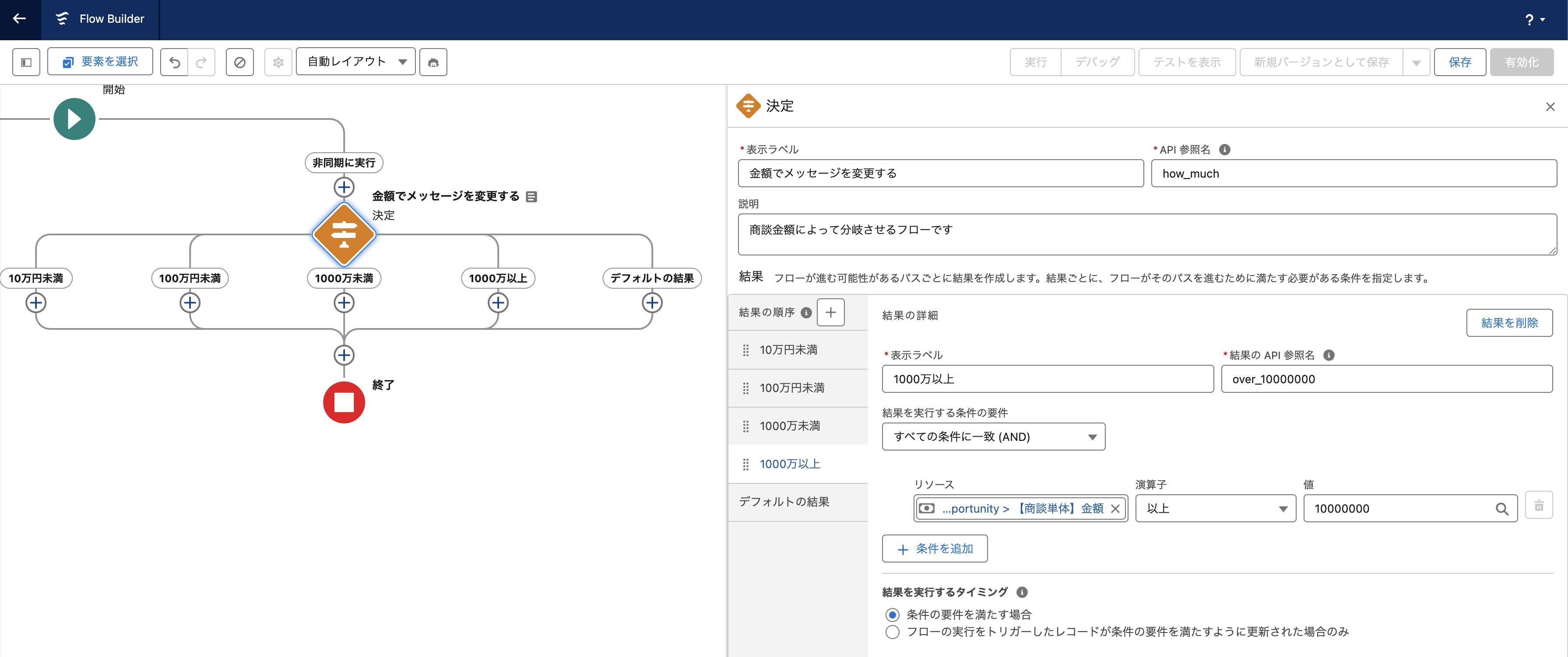Click 条件を追加 to add a condition
1568x657 pixels.
(x=934, y=548)
